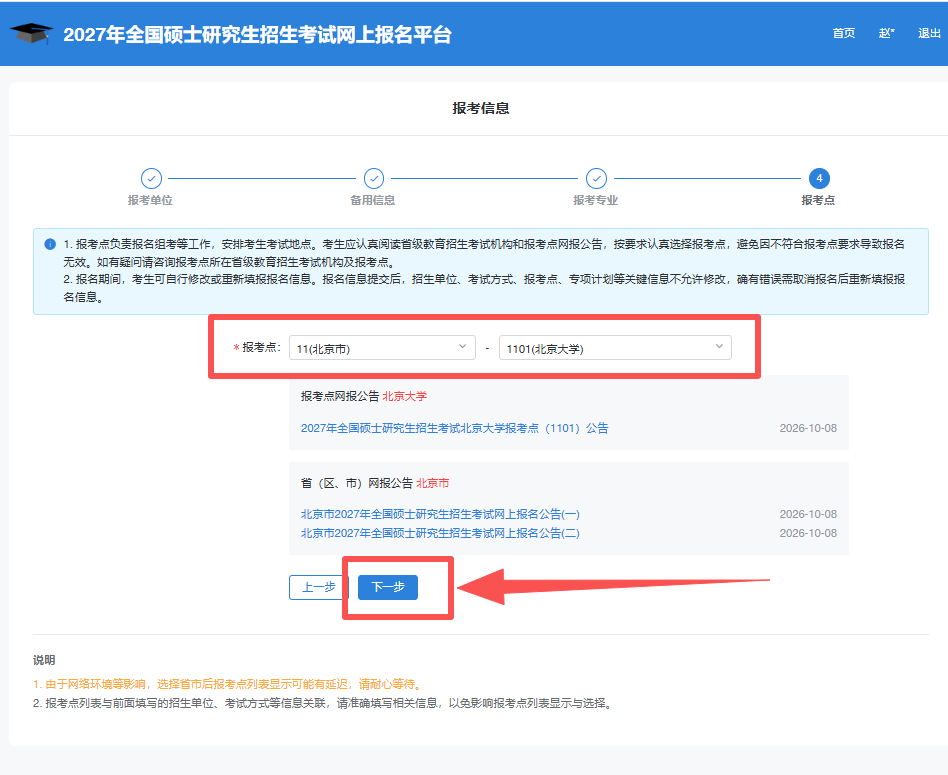Click the blue 下一步 button
This screenshot has width=948, height=775.
click(388, 588)
